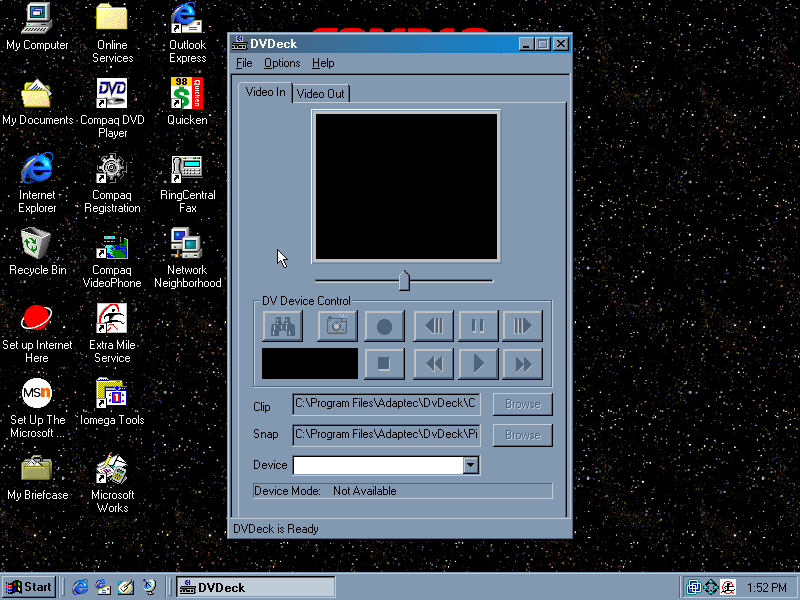
Task: Select the Outlook Express desktop icon
Action: point(187,33)
